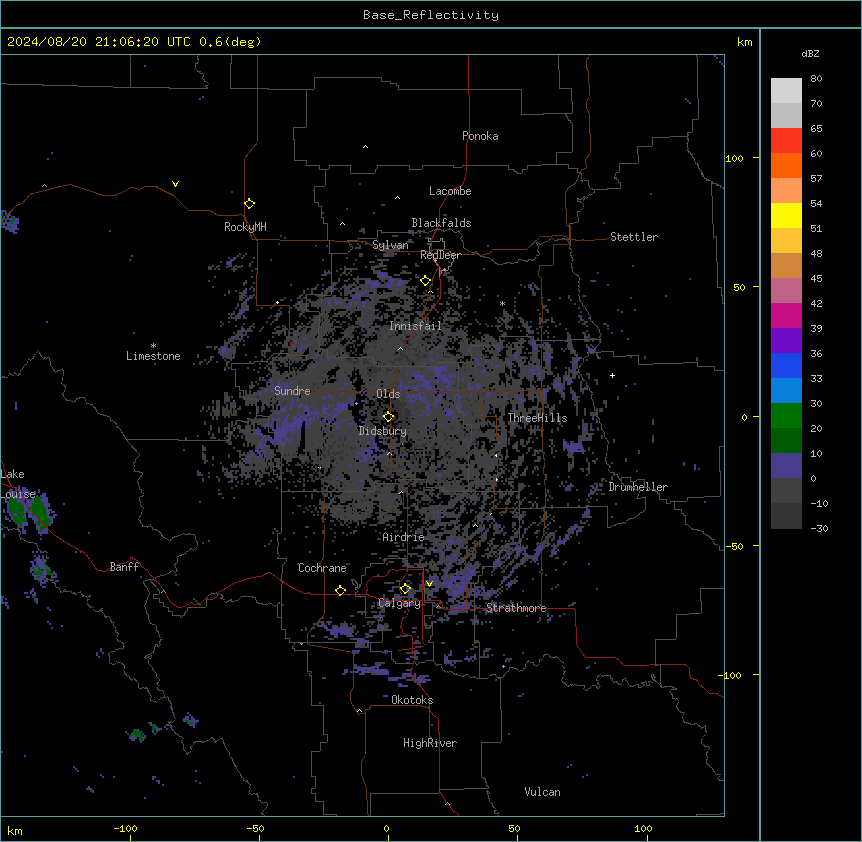The image size is (862, 842).
Task: Click the Lacombe city label
Action: coord(450,191)
